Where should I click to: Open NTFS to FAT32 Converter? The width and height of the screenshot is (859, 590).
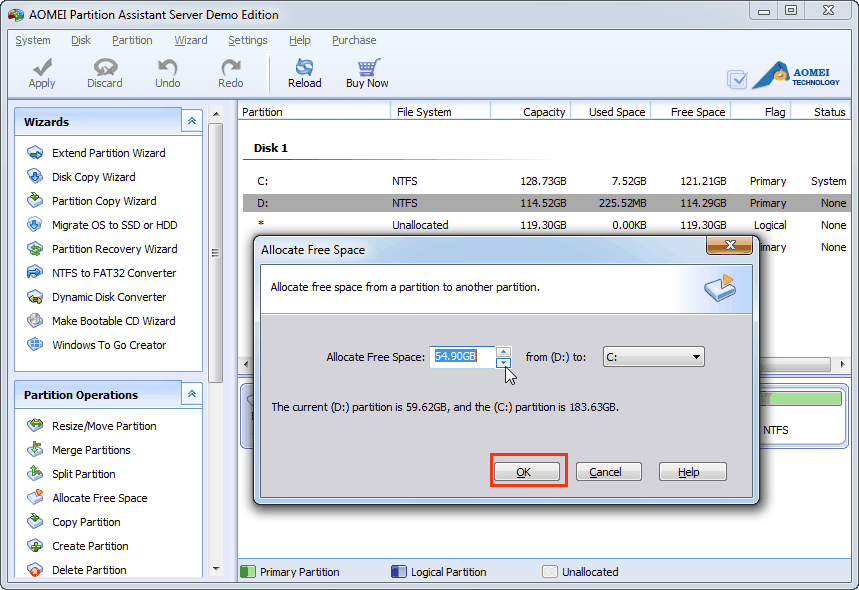pos(114,273)
